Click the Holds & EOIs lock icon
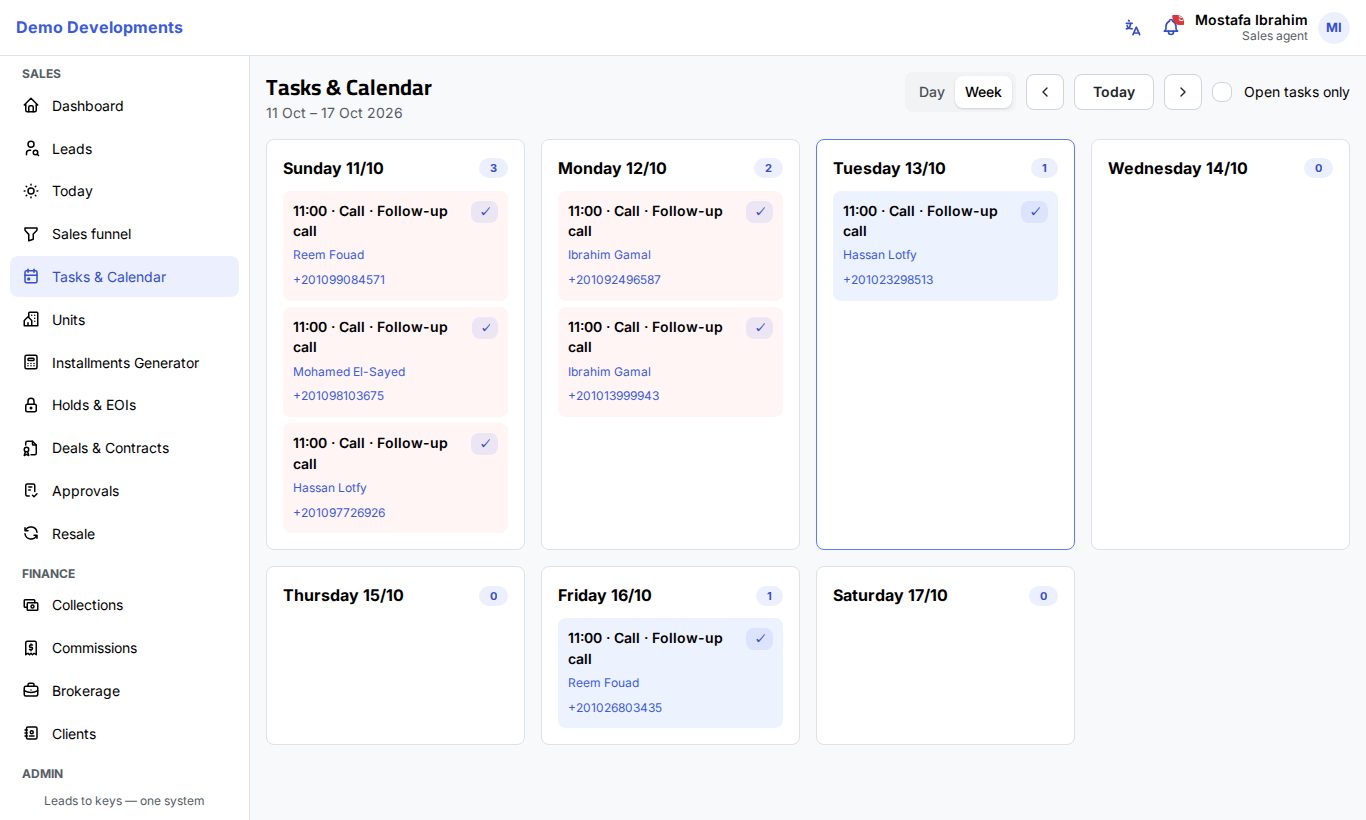This screenshot has height=820, width=1366. point(31,405)
